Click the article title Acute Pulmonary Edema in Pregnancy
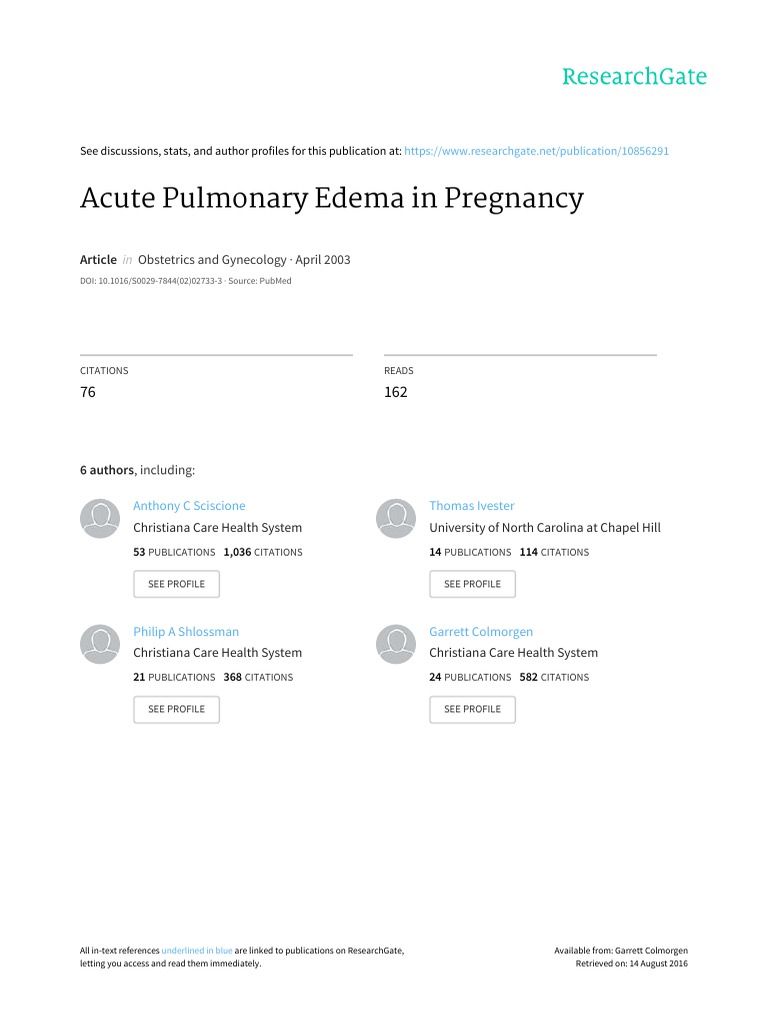This screenshot has width=768, height=1024. pyautogui.click(x=331, y=198)
